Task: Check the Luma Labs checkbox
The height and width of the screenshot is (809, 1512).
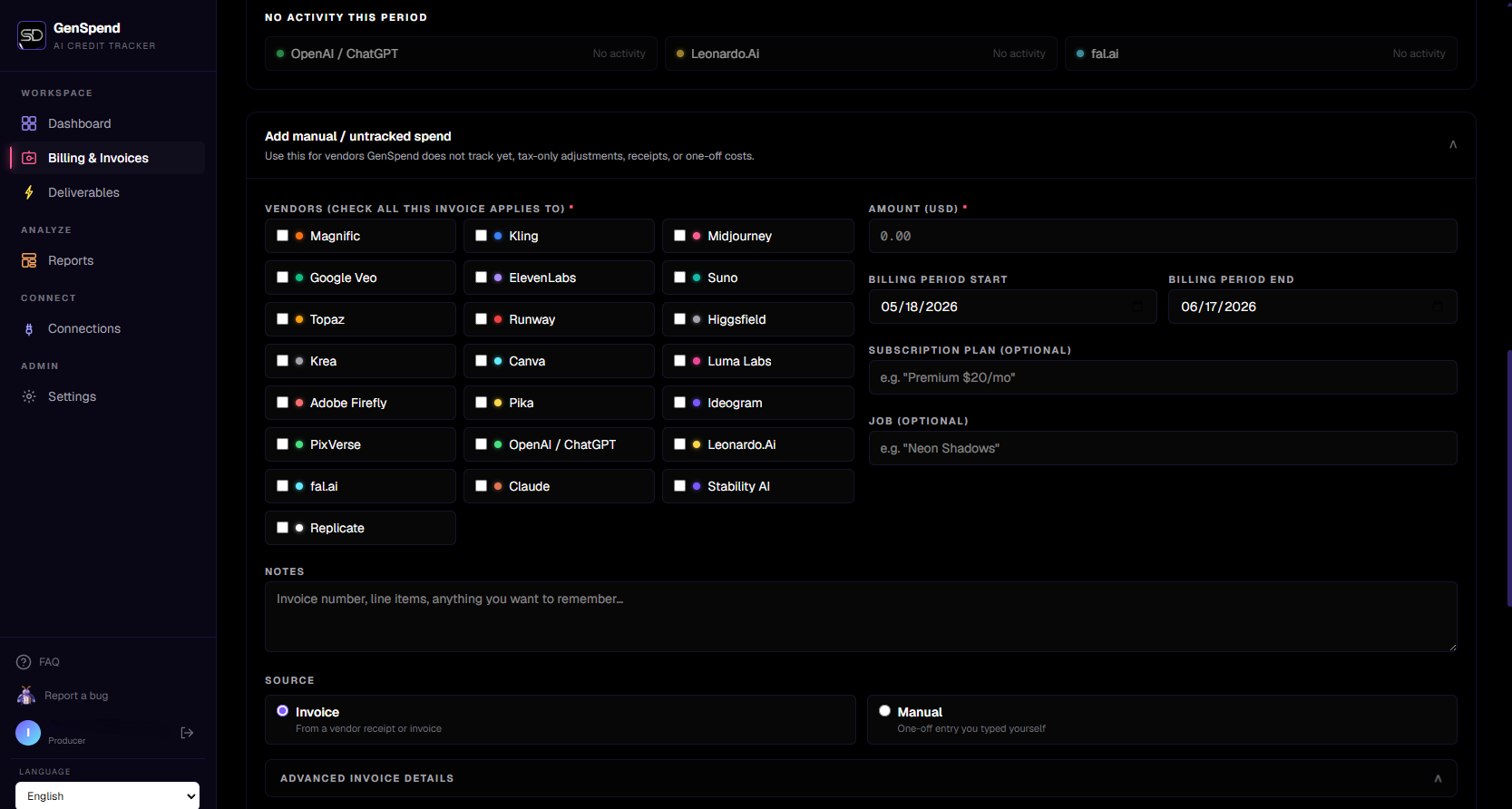Action: [x=679, y=361]
